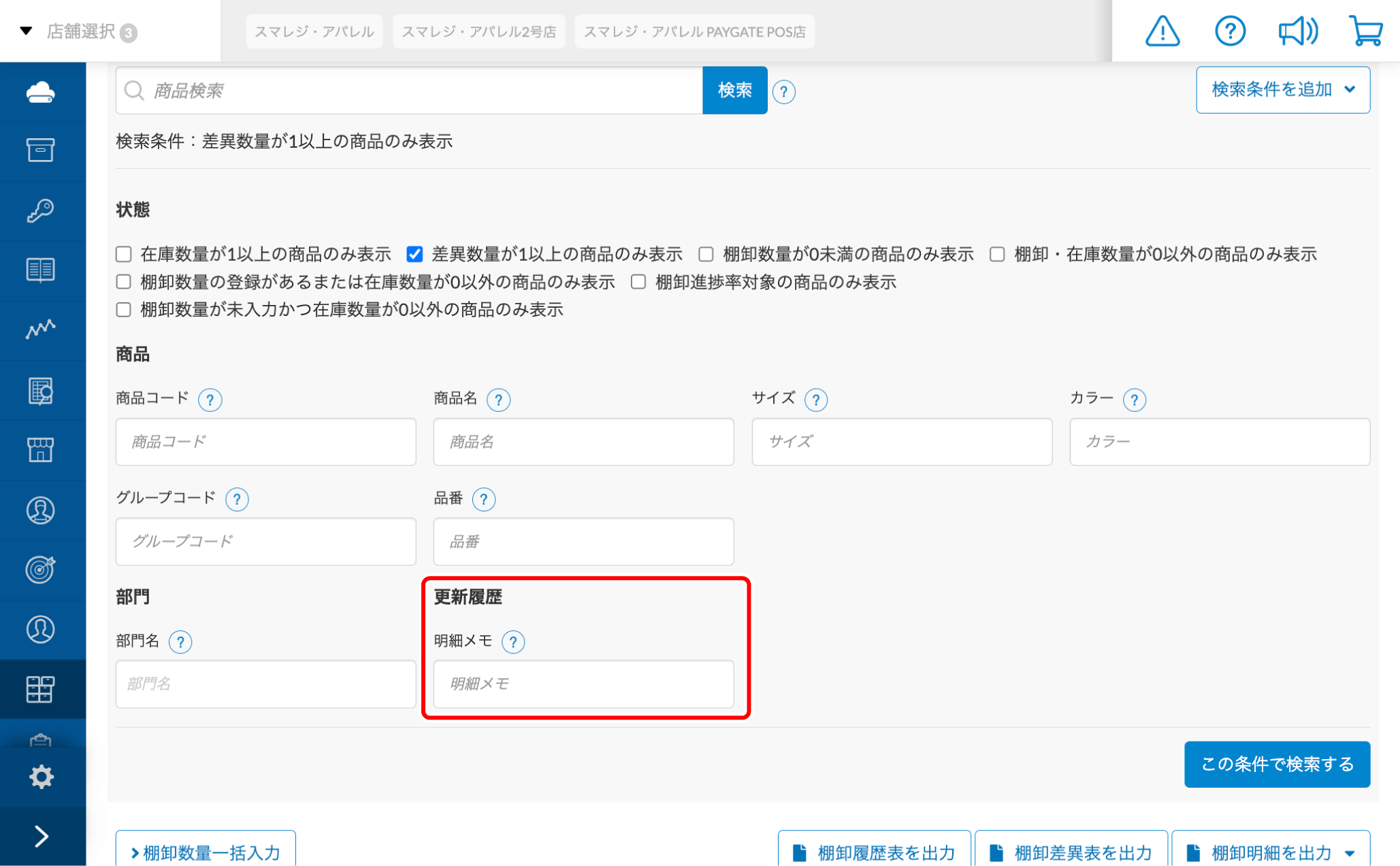Viewport: 1400px width, 866px height.
Task: Click the 棚卸差異表を出力 button
Action: [x=1071, y=852]
